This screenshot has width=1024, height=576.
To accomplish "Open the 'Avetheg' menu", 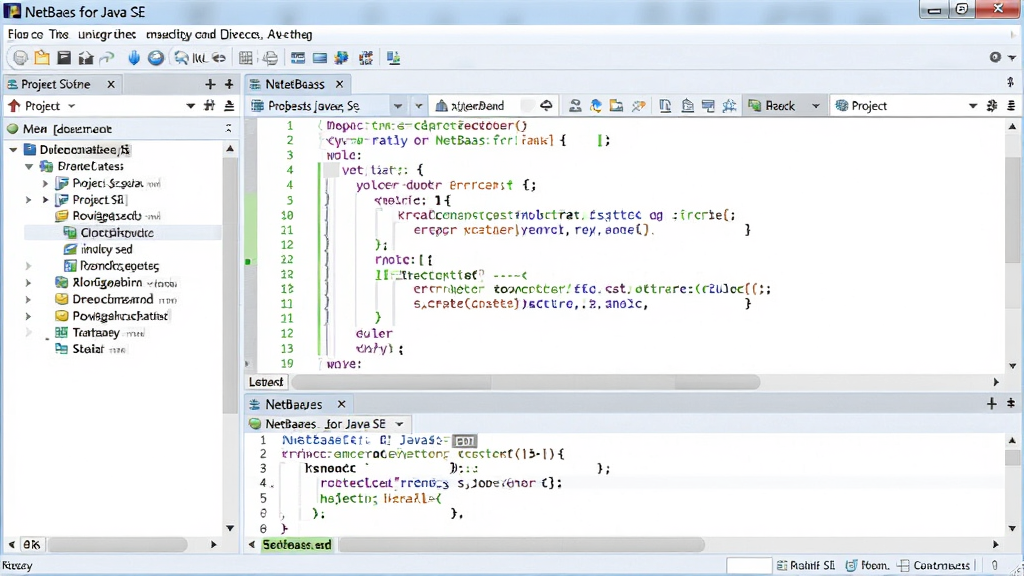I will (289, 34).
